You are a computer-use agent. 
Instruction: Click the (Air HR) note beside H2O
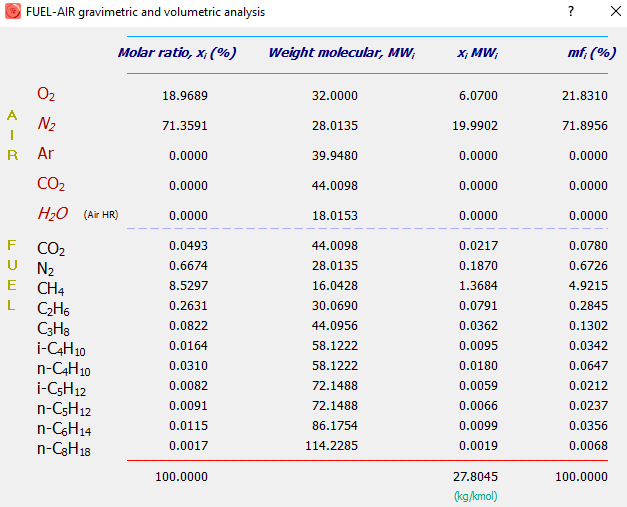pyautogui.click(x=101, y=215)
